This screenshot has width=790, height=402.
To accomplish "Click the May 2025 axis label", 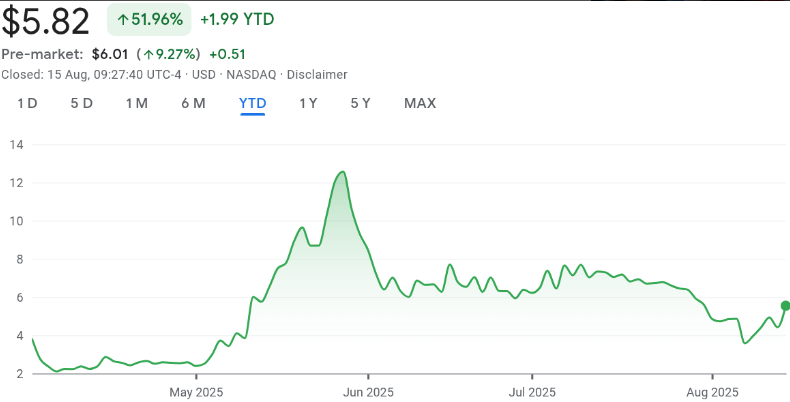I will coord(196,391).
